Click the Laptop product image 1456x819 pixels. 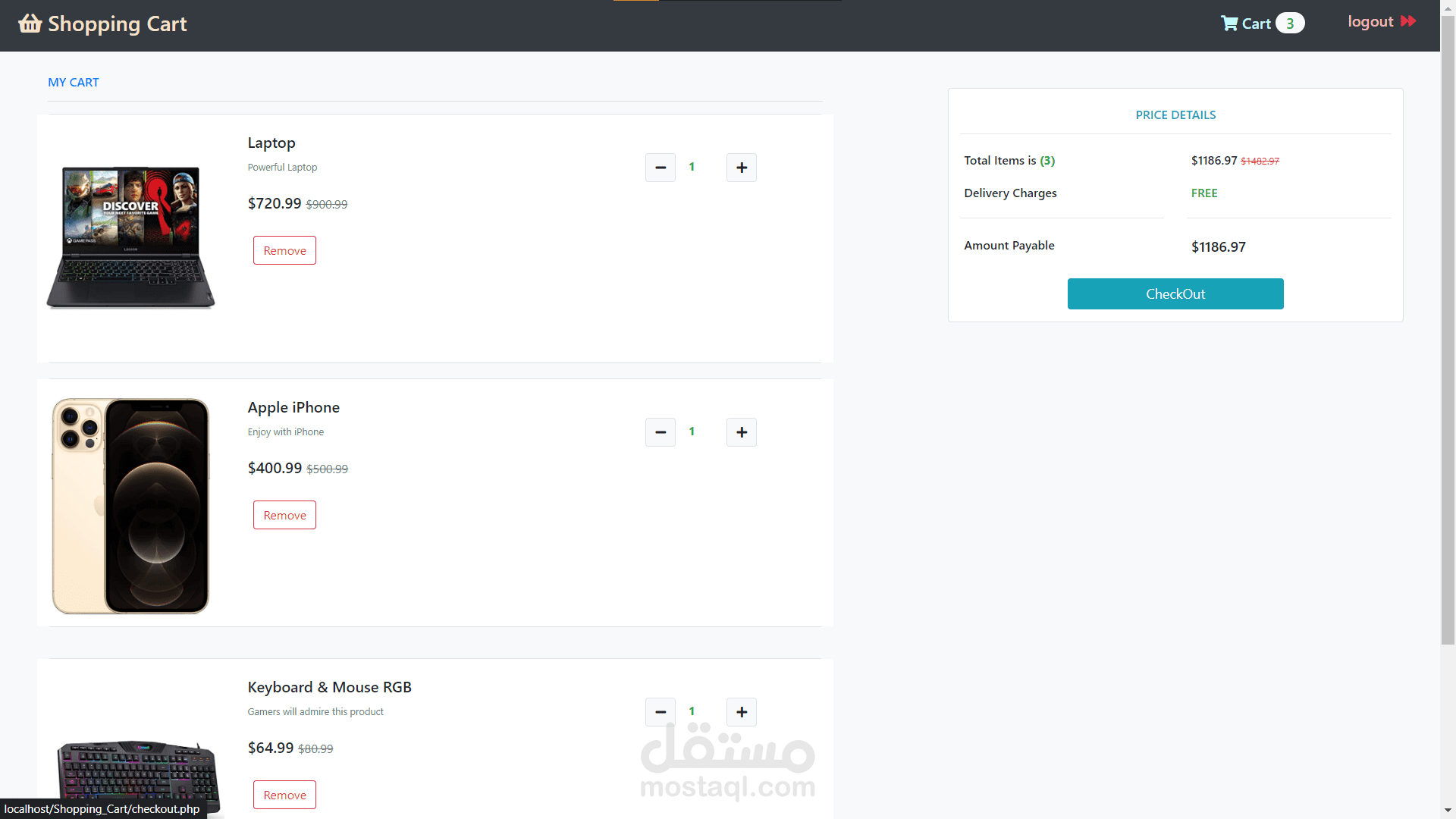click(130, 237)
